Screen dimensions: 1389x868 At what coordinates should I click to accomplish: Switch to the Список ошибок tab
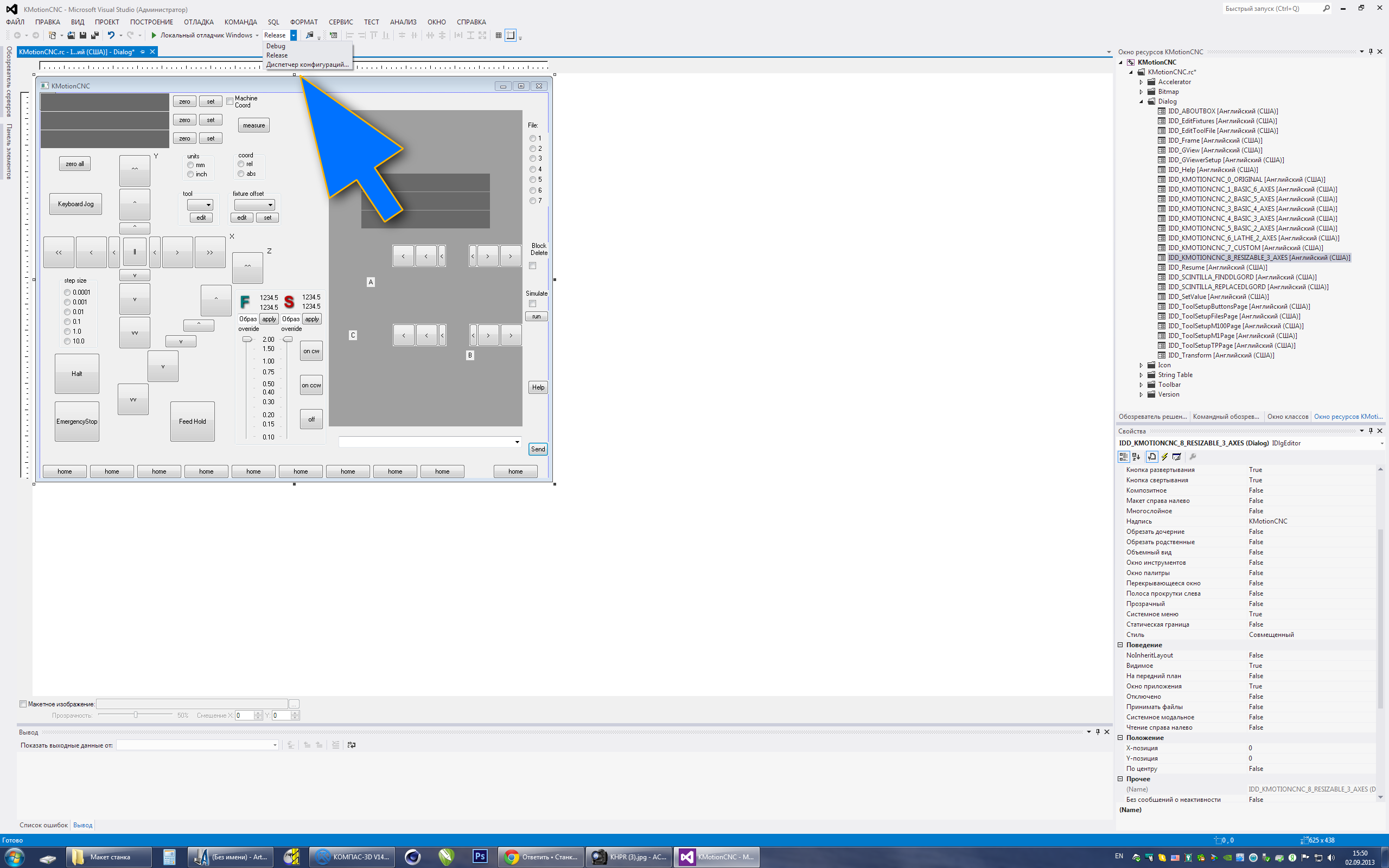[x=43, y=825]
